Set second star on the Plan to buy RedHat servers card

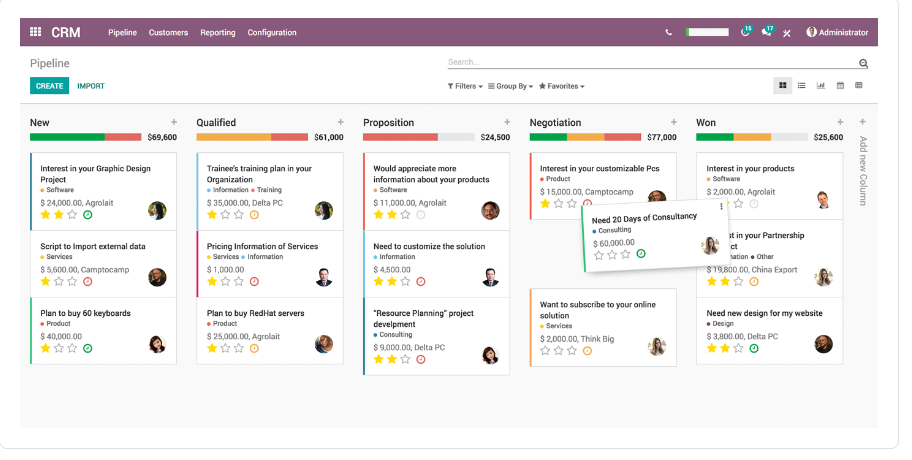(x=225, y=348)
